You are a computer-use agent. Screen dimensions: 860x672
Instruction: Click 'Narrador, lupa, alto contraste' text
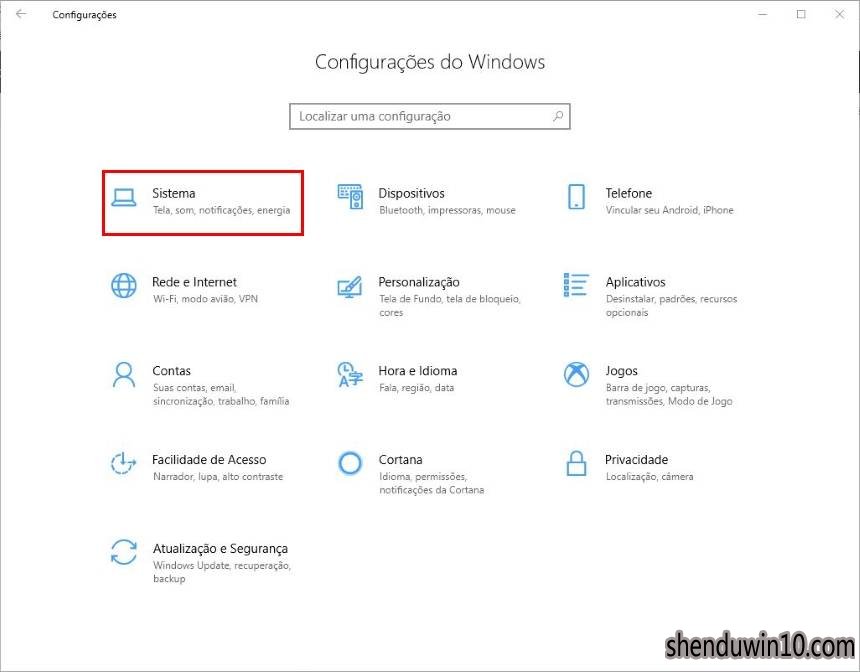point(218,477)
